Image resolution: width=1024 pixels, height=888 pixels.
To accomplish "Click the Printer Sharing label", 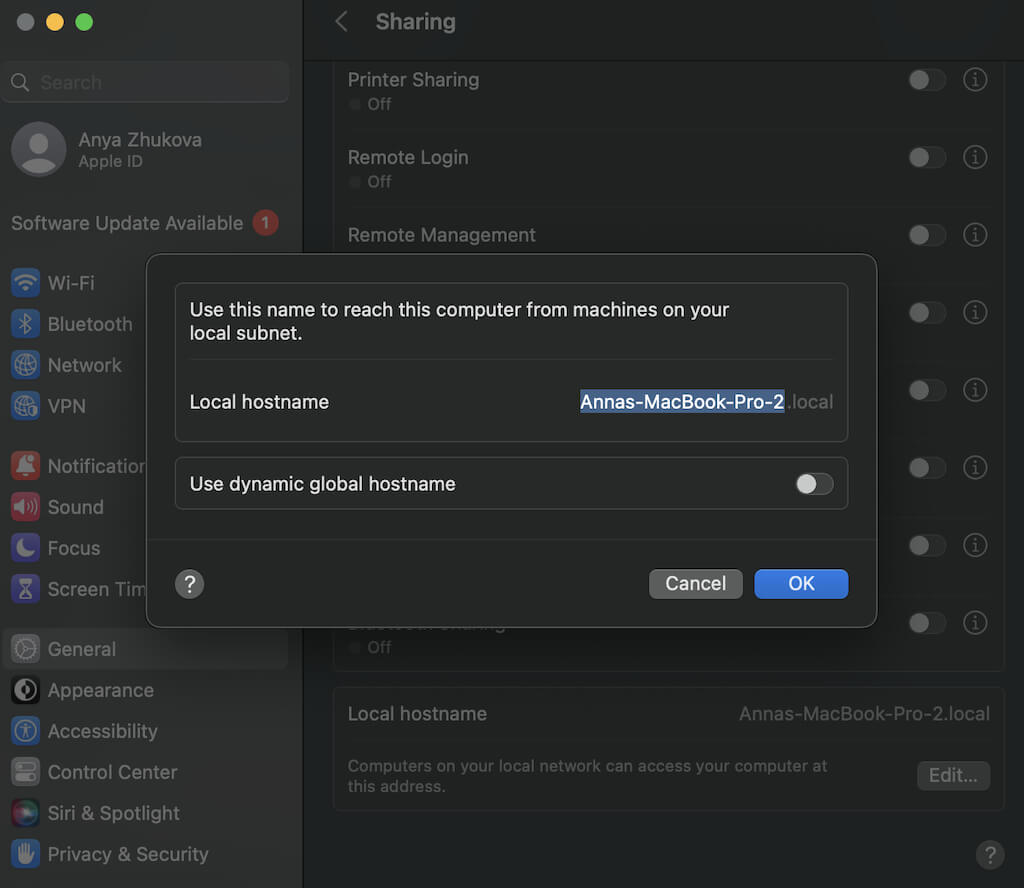I will [413, 80].
